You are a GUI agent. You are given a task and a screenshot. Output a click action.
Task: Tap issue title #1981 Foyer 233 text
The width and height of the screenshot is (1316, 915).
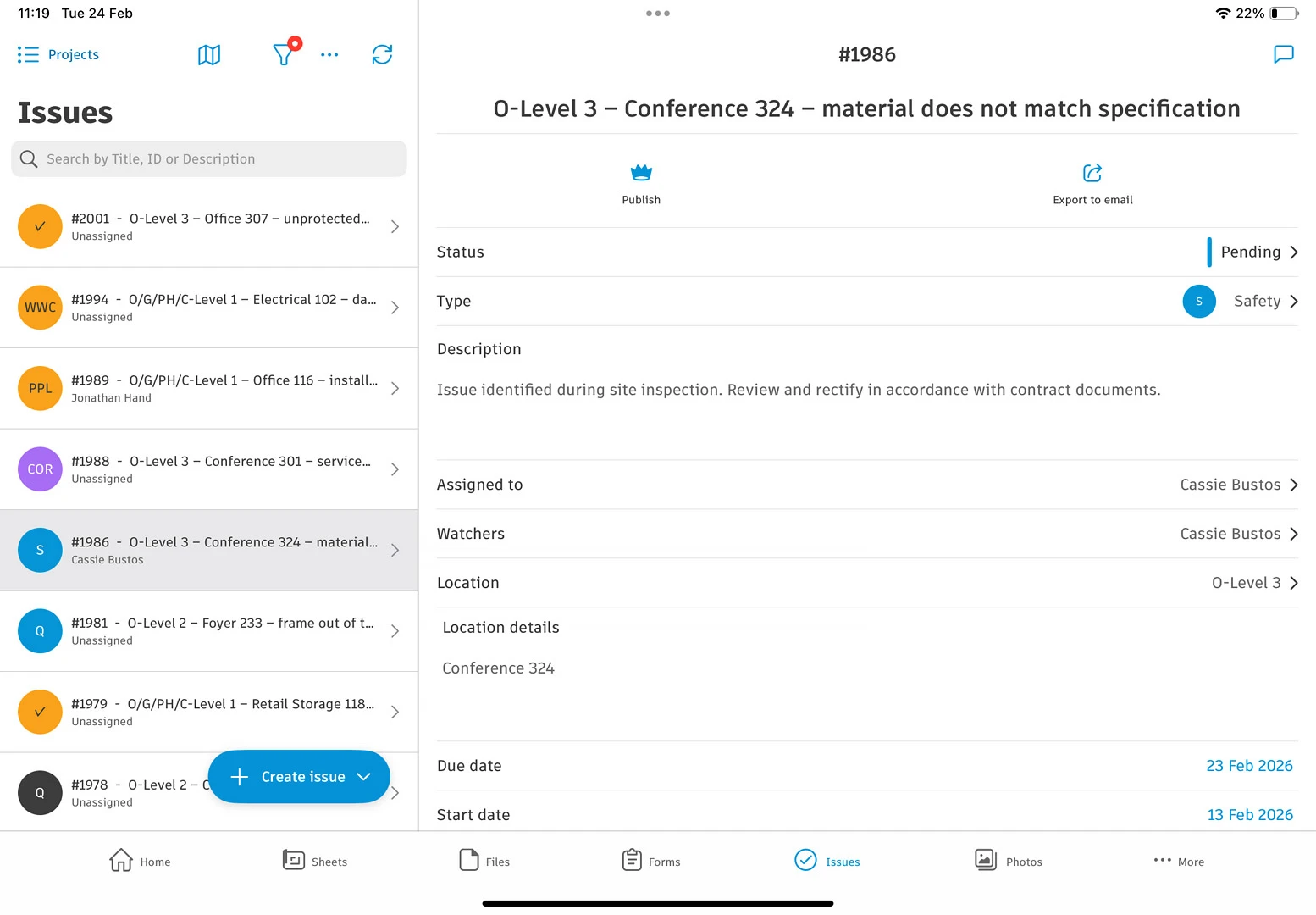click(x=223, y=624)
